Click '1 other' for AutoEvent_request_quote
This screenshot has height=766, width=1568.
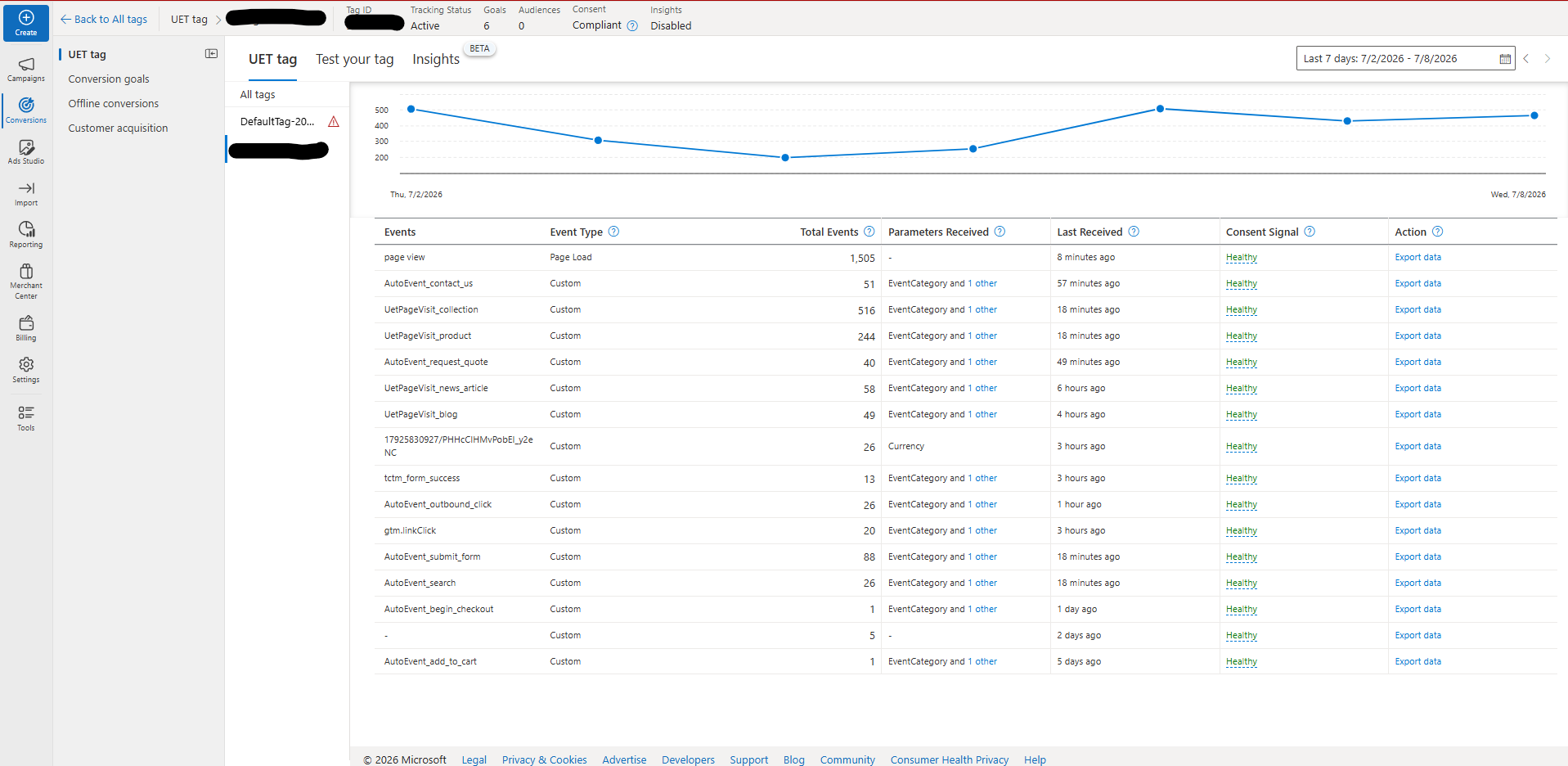coord(982,362)
